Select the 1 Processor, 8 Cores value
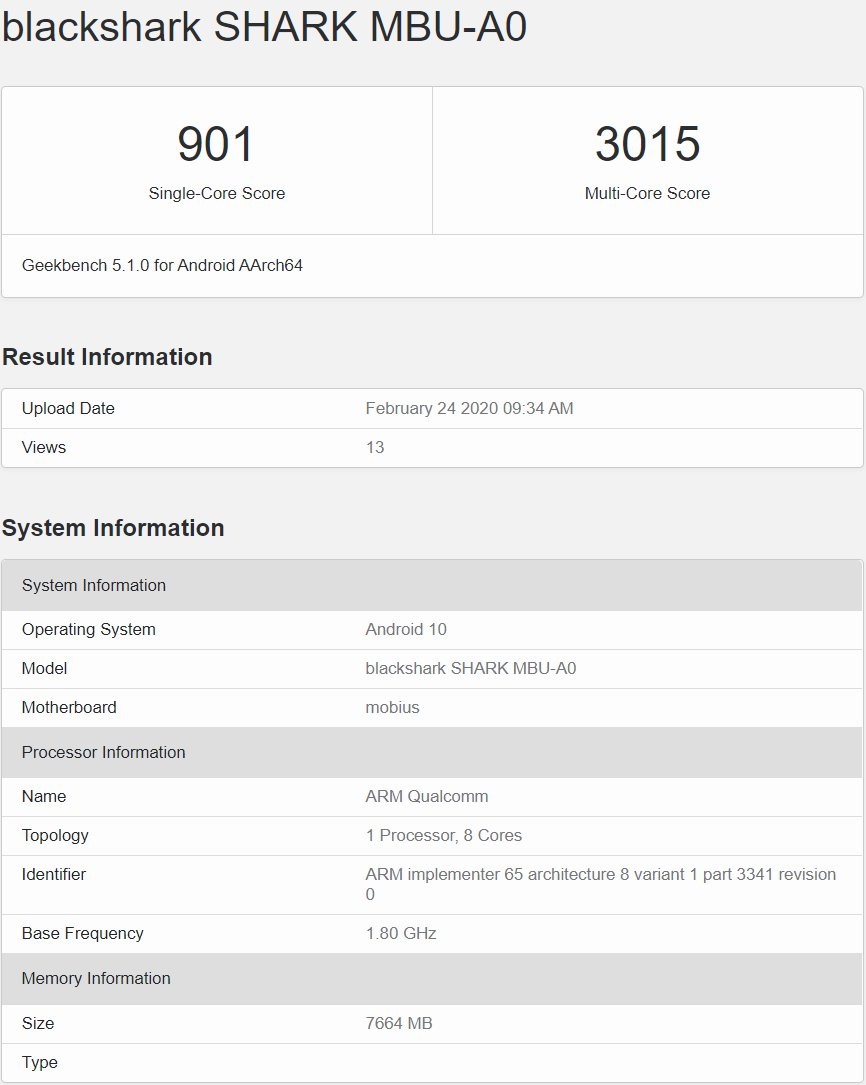The height and width of the screenshot is (1085, 866). [444, 835]
